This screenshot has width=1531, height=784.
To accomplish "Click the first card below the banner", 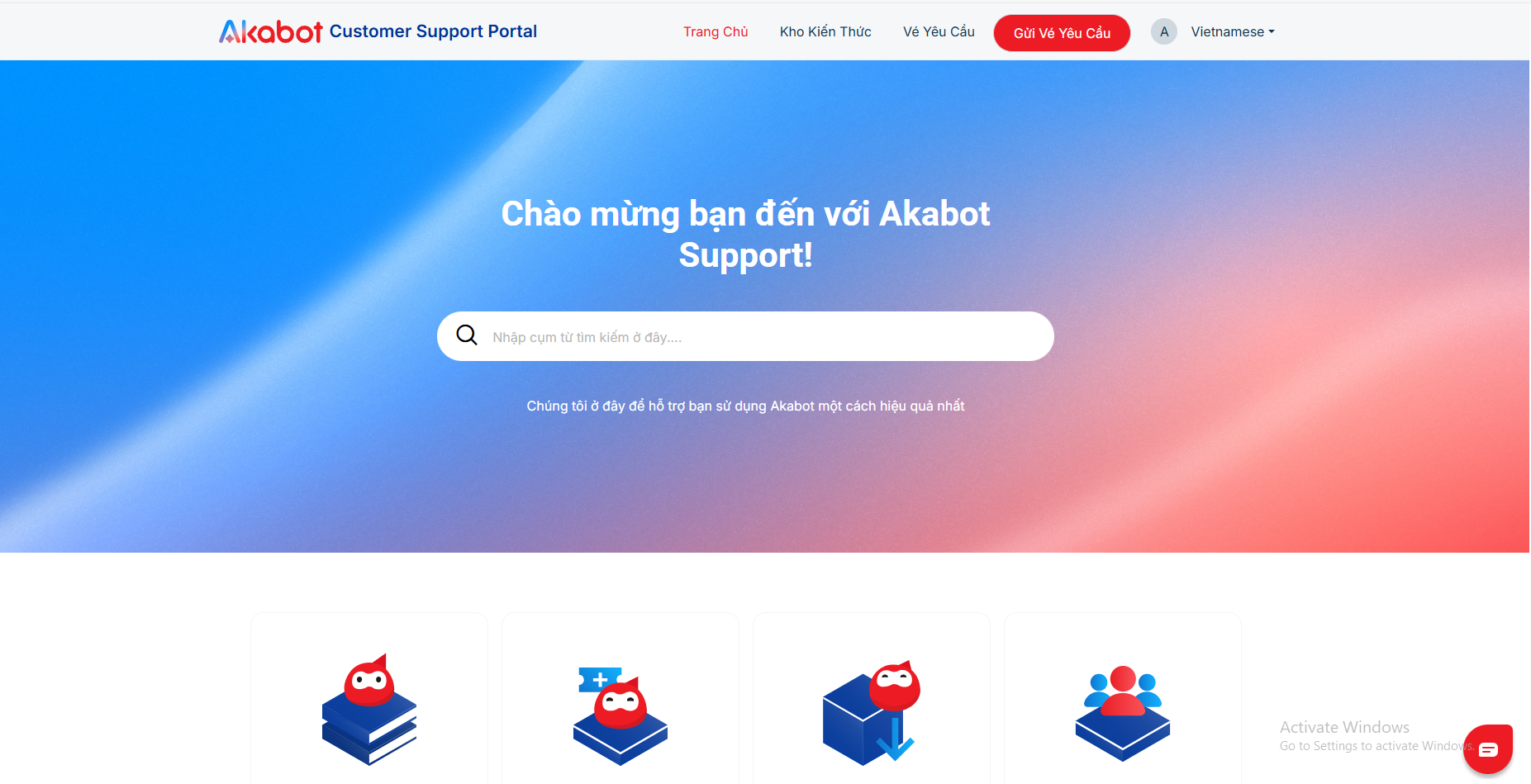I will click(369, 698).
